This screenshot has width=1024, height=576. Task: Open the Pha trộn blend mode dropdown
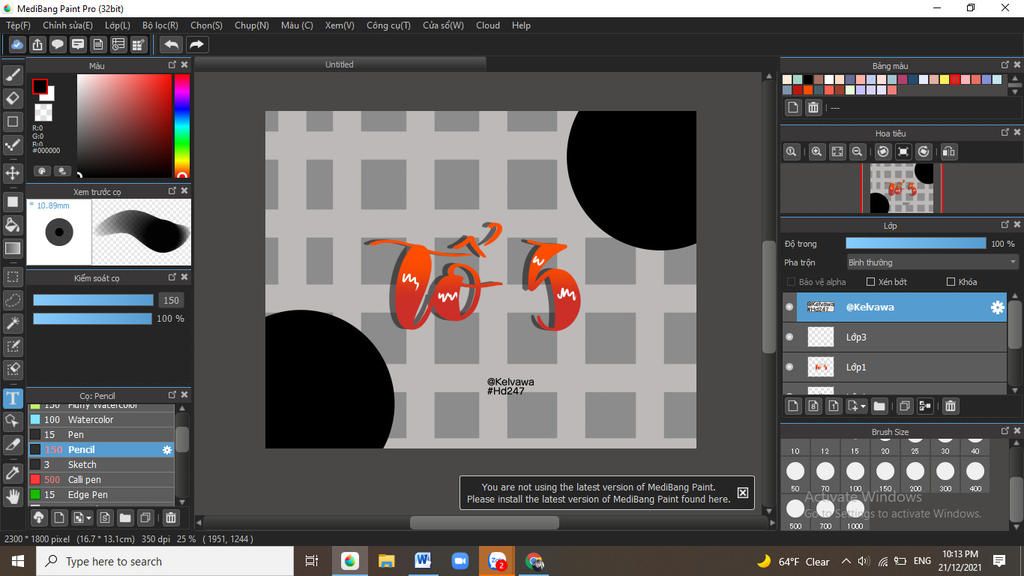(x=931, y=263)
